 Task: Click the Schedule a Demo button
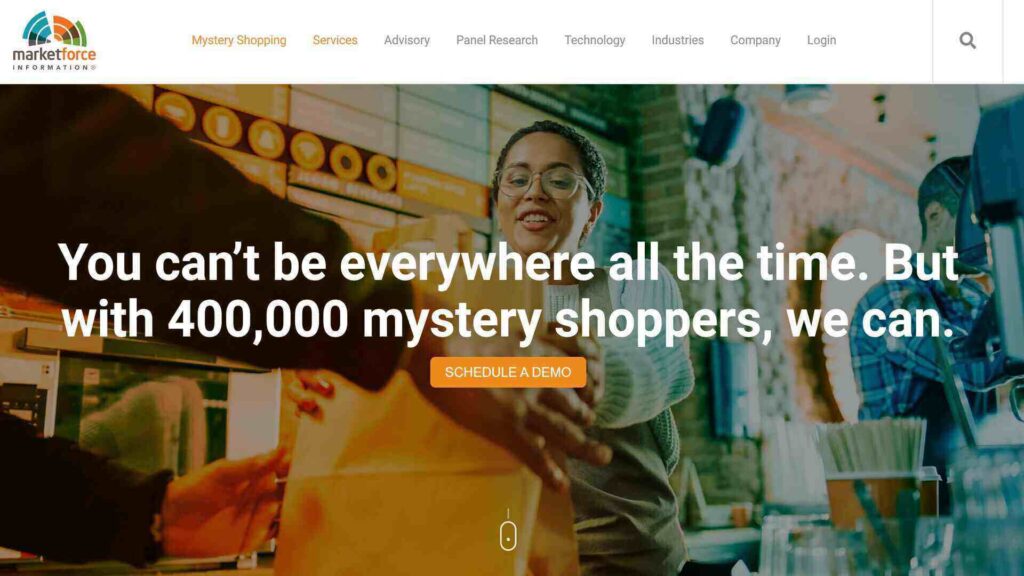coord(508,372)
